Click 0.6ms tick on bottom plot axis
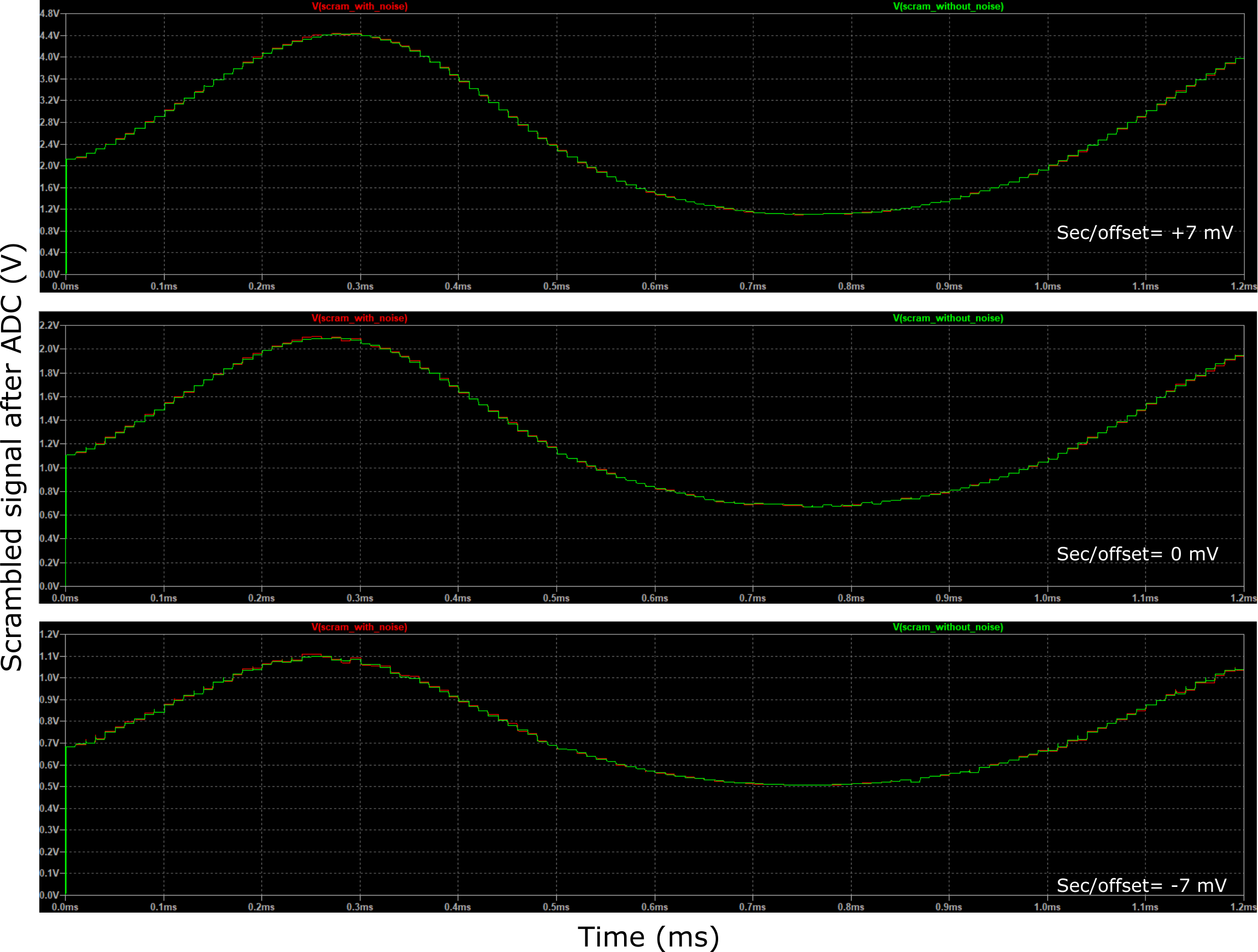1258x952 pixels. click(x=655, y=907)
